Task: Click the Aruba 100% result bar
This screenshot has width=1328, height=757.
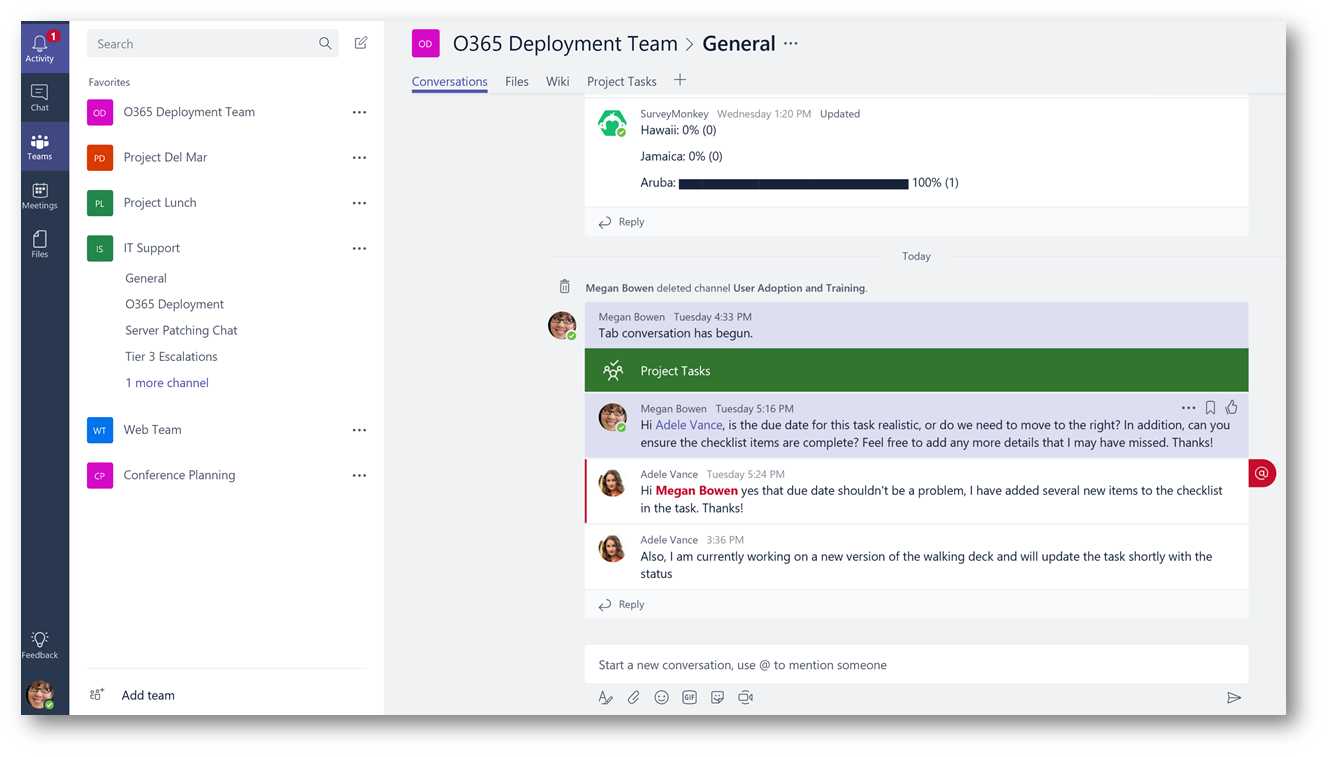Action: [x=793, y=184]
